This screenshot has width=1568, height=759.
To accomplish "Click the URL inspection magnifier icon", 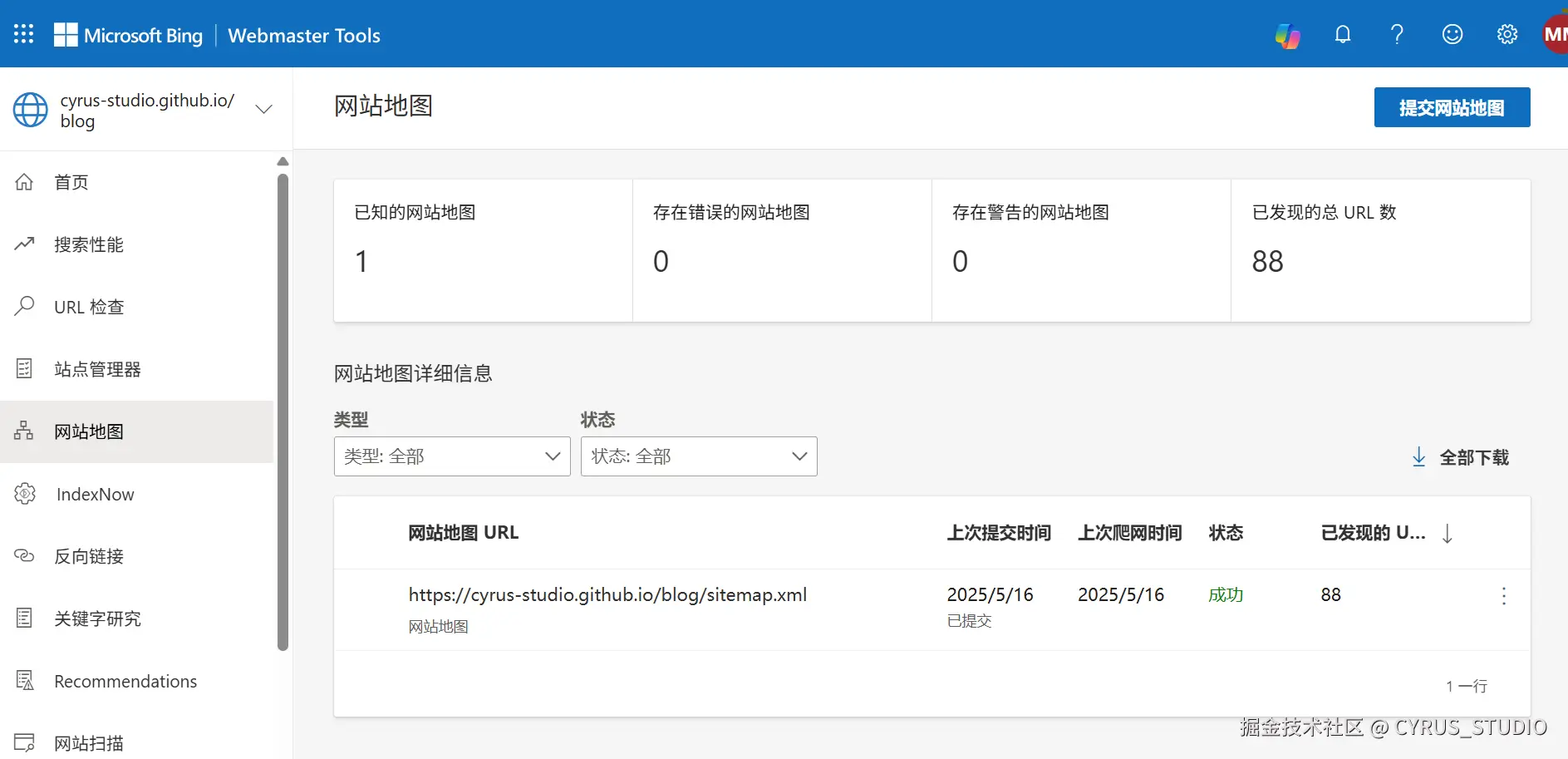I will [24, 306].
